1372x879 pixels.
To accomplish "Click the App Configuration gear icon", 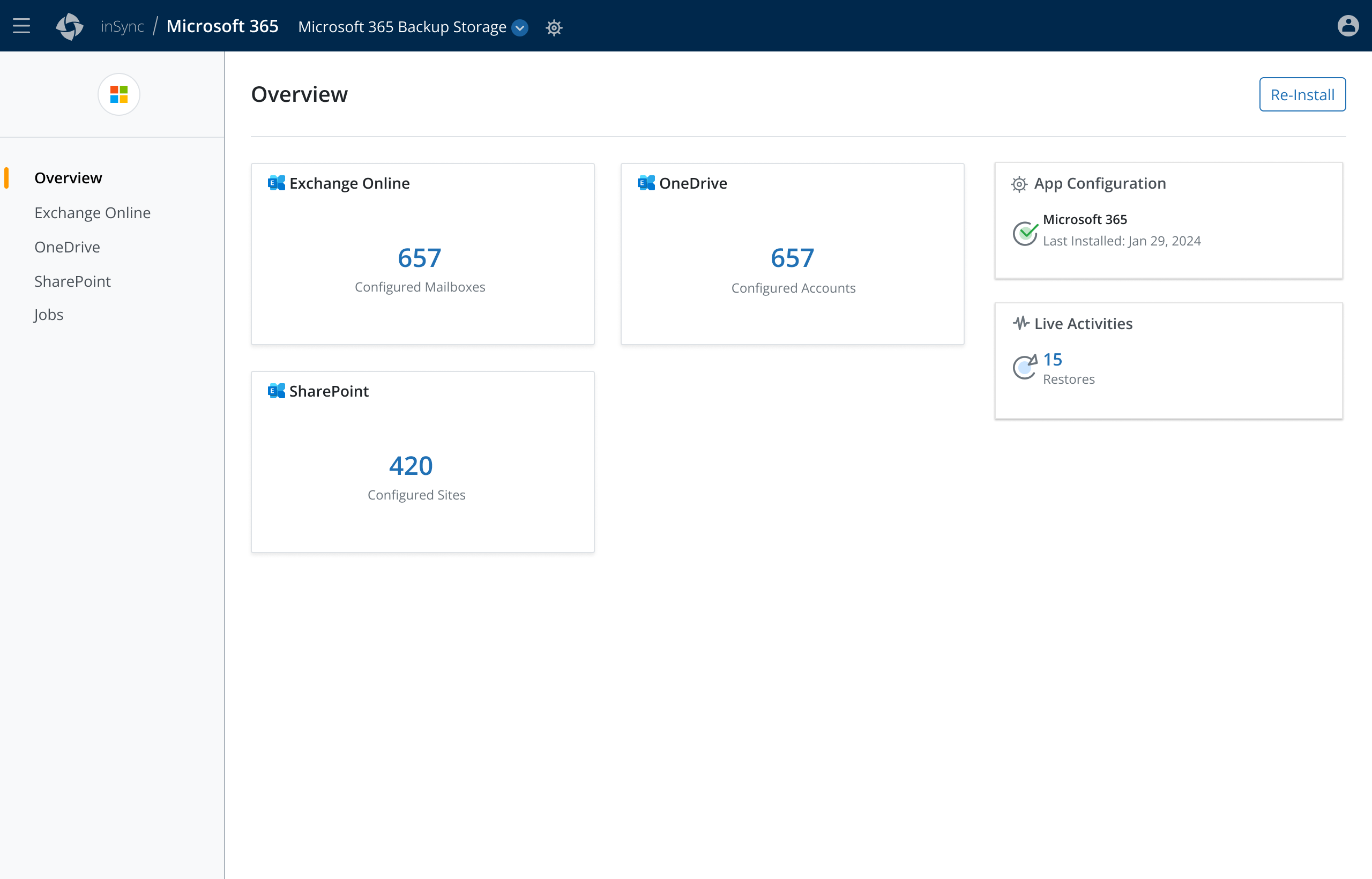I will coord(1019,184).
